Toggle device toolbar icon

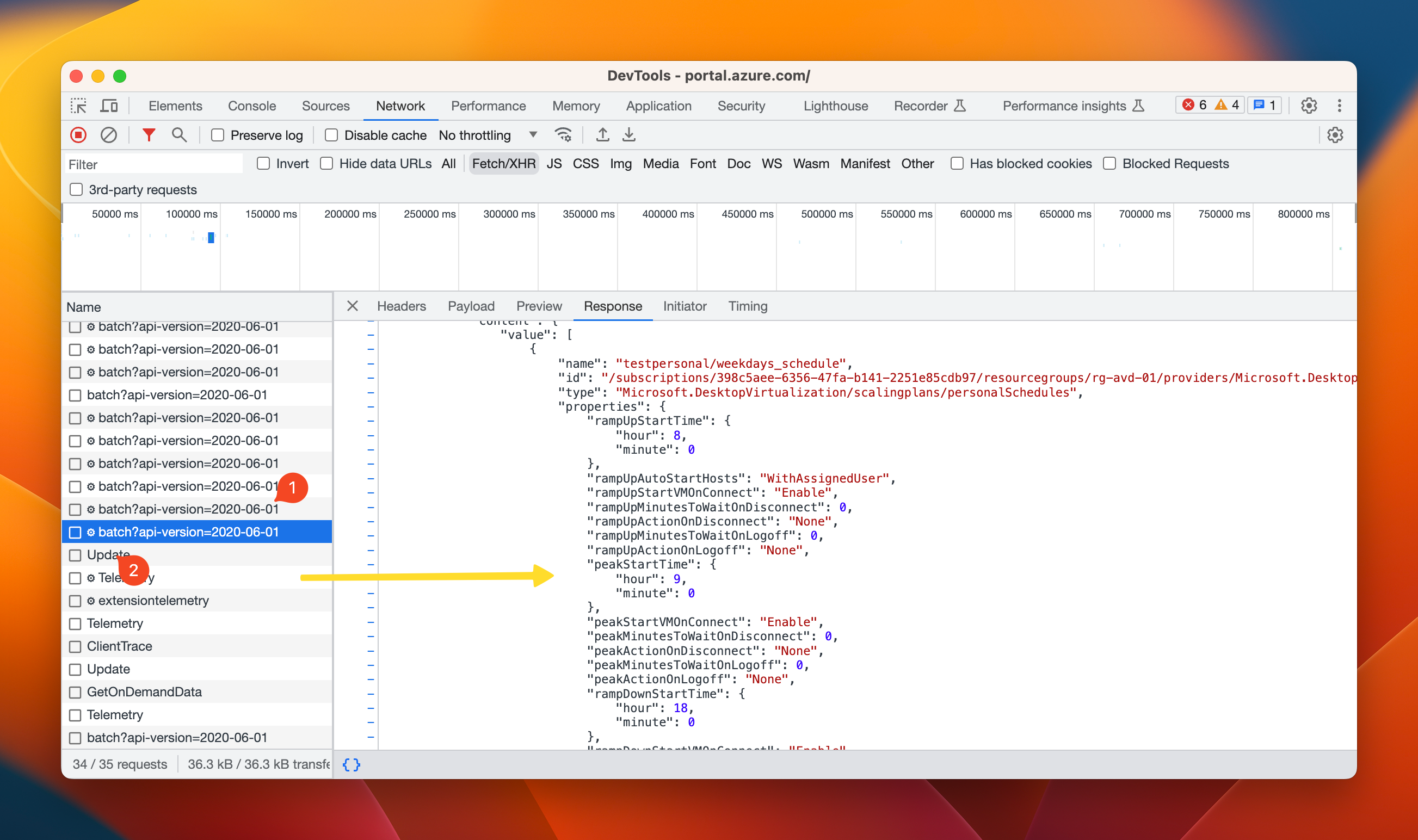(109, 106)
